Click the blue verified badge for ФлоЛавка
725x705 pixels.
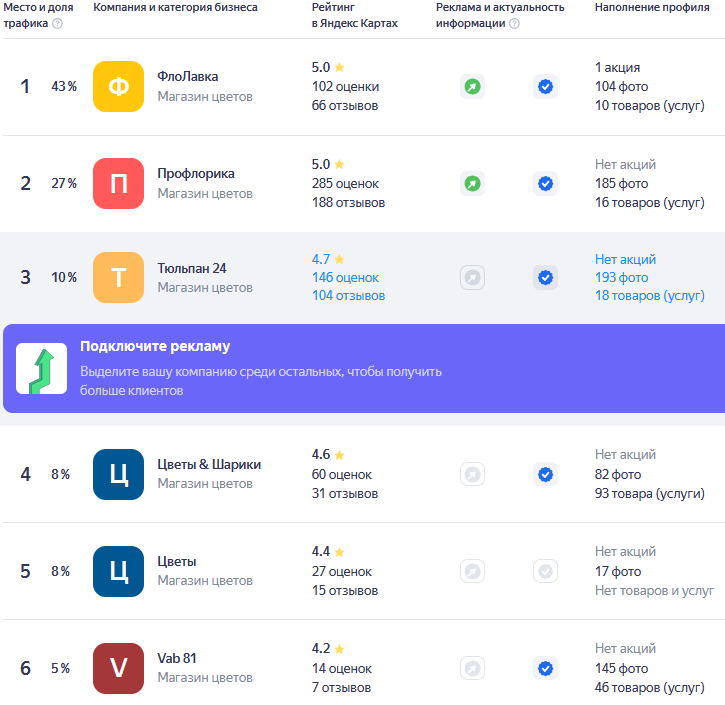coord(545,87)
